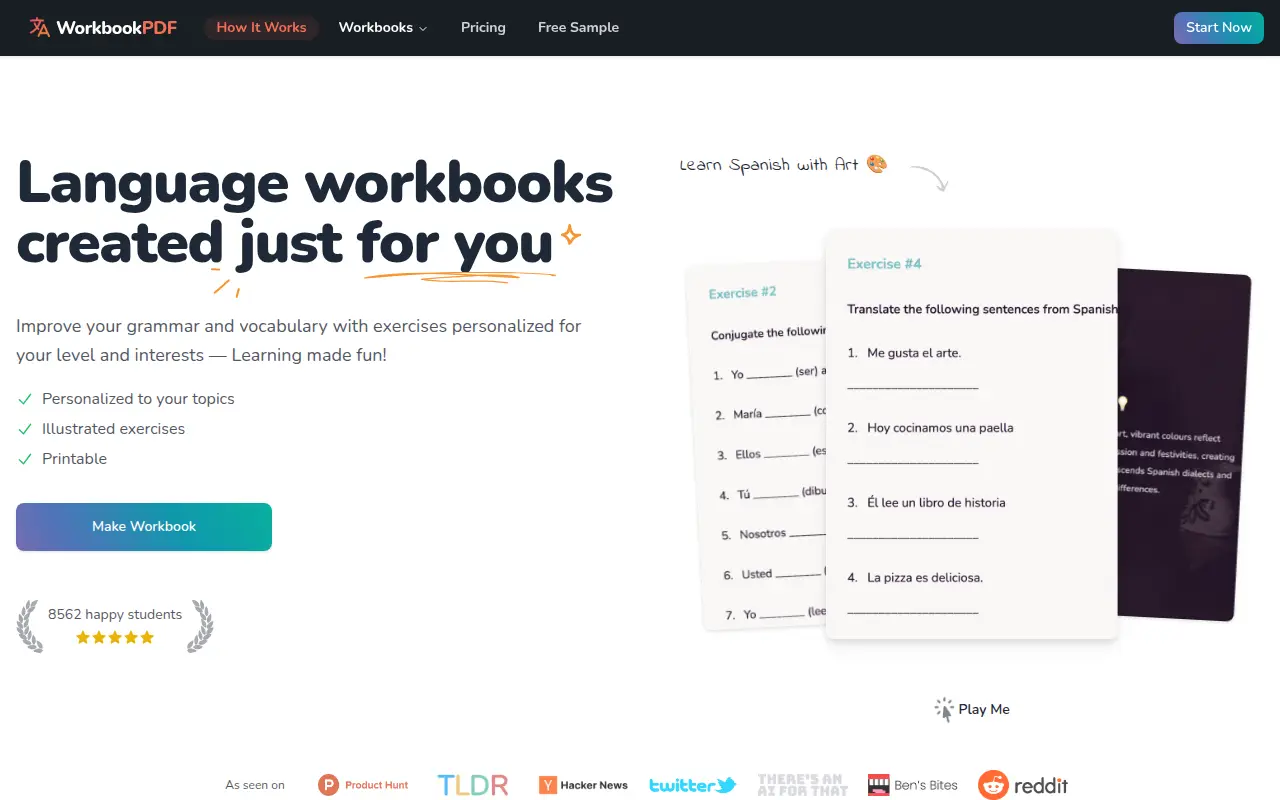Click the checkmark beside Printable
The width and height of the screenshot is (1280, 800).
coord(25,459)
